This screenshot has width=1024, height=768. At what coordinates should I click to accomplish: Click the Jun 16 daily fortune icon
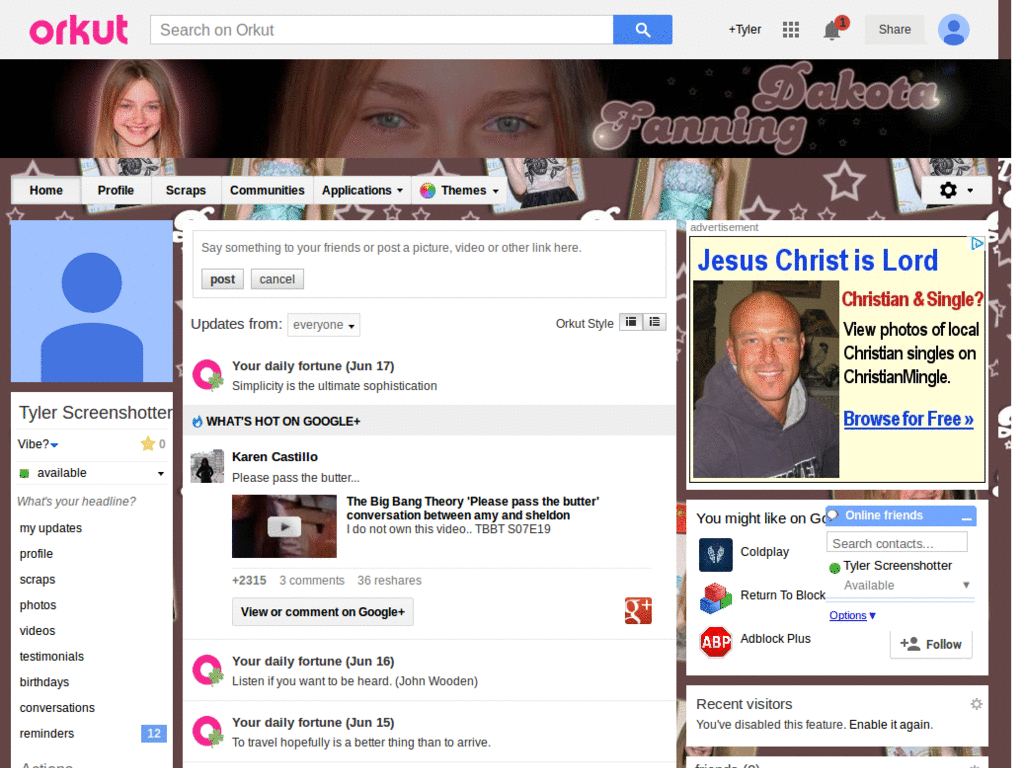point(208,671)
